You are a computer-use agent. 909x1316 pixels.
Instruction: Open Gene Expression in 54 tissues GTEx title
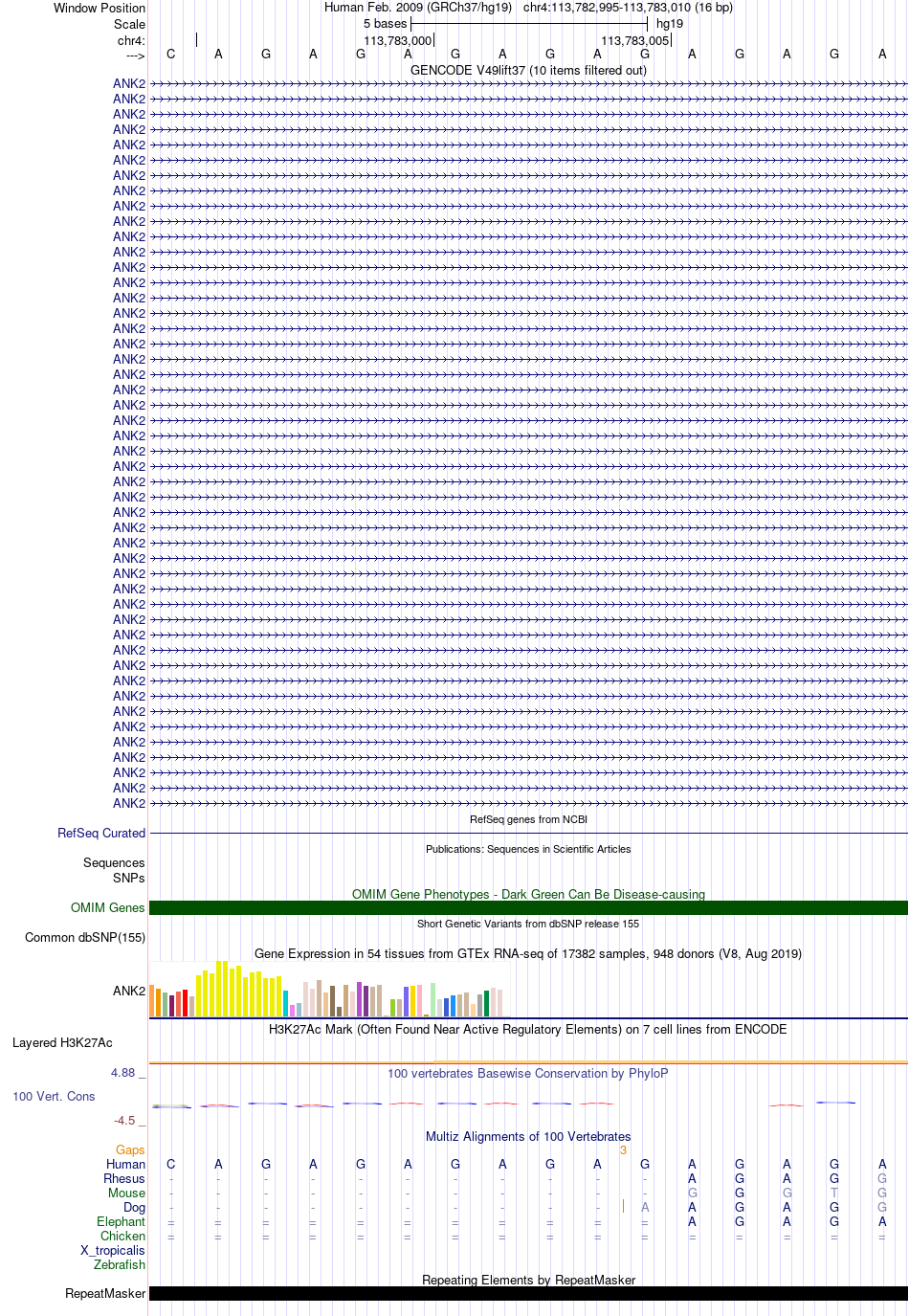click(x=528, y=953)
